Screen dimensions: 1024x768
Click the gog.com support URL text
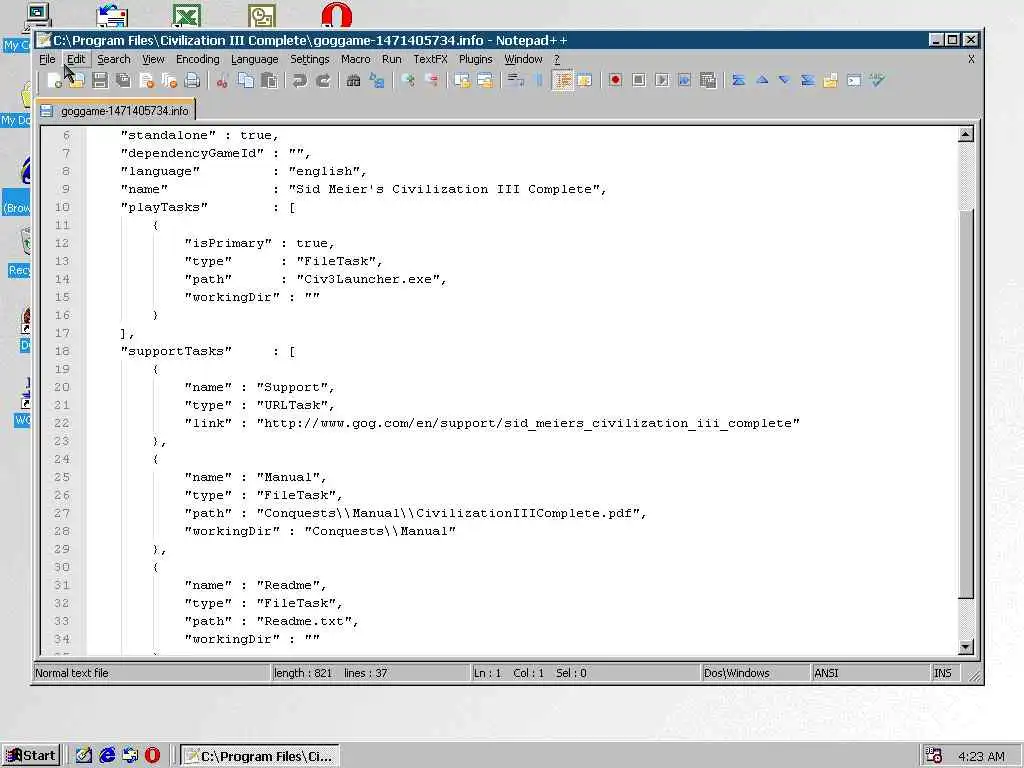[x=528, y=423]
